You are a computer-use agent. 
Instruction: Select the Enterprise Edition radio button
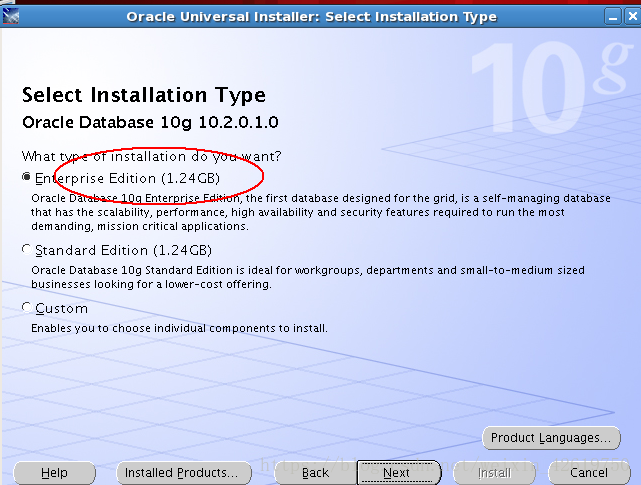pyautogui.click(x=27, y=177)
